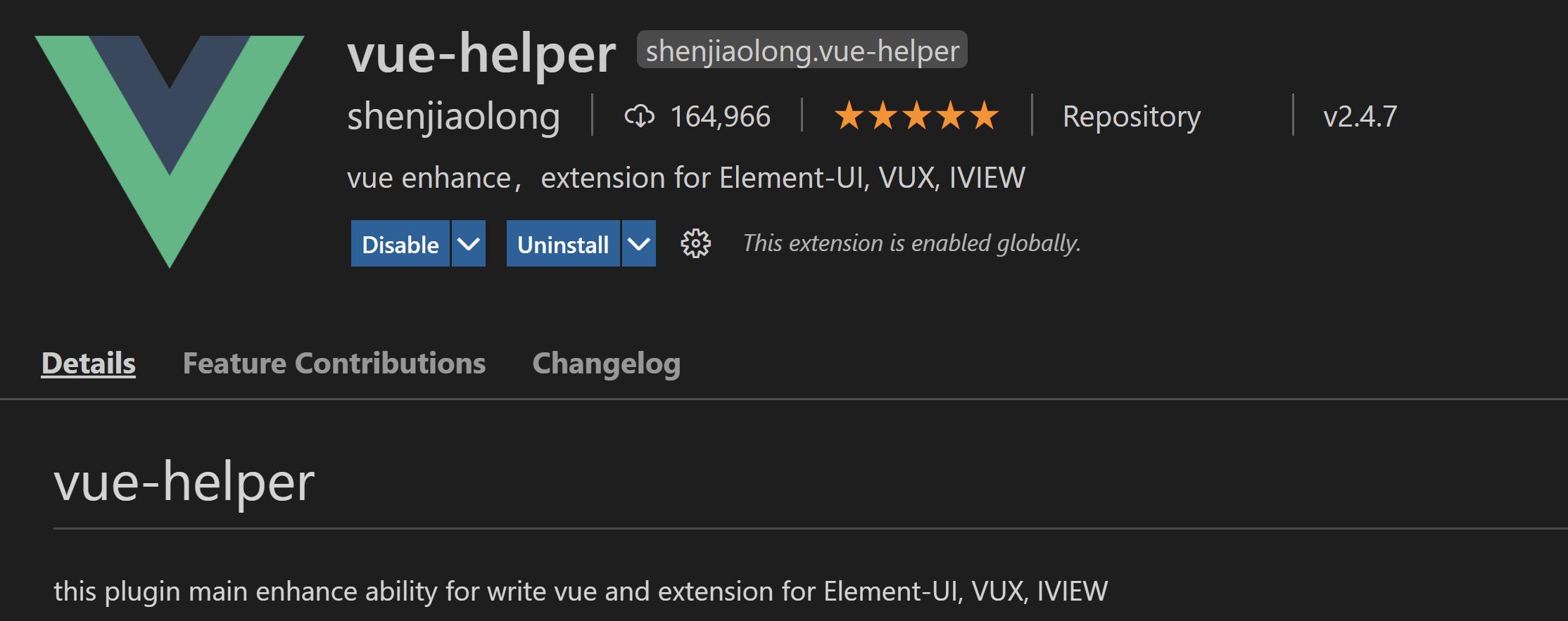
Task: Open the Changelog tab
Action: pyautogui.click(x=606, y=364)
